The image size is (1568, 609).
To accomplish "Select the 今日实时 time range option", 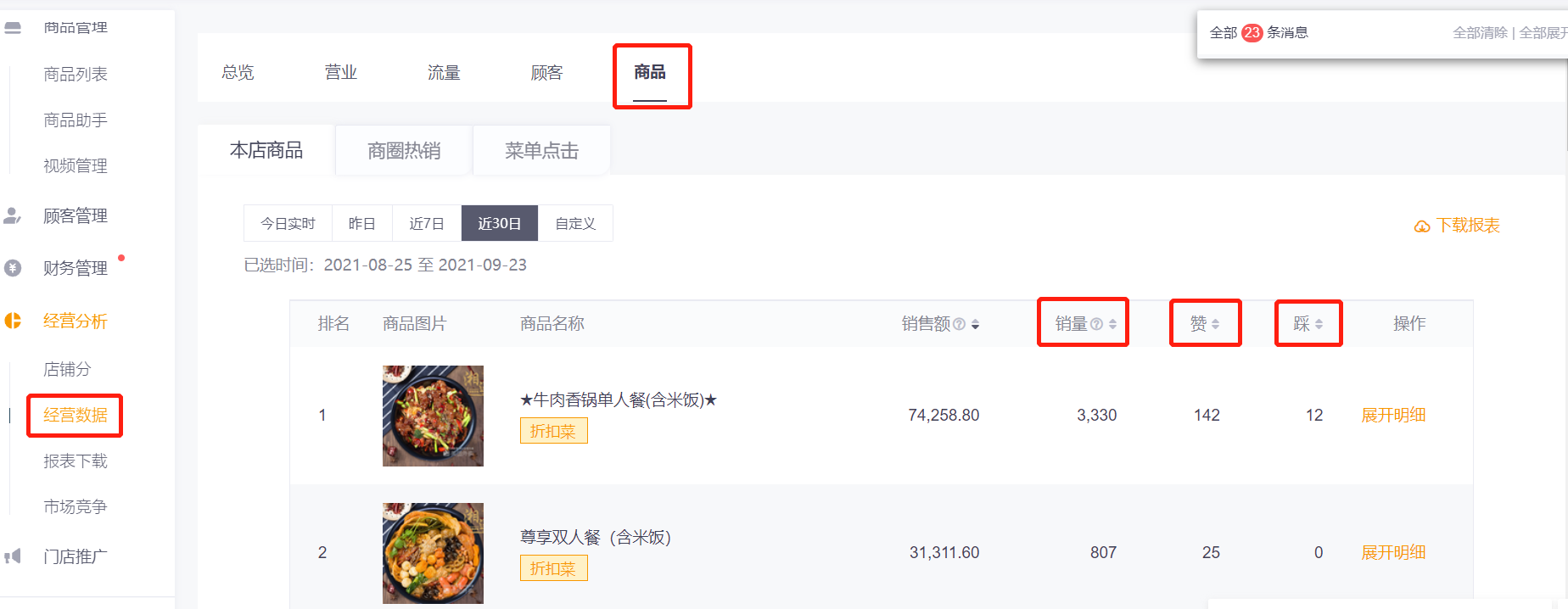I will tap(288, 223).
